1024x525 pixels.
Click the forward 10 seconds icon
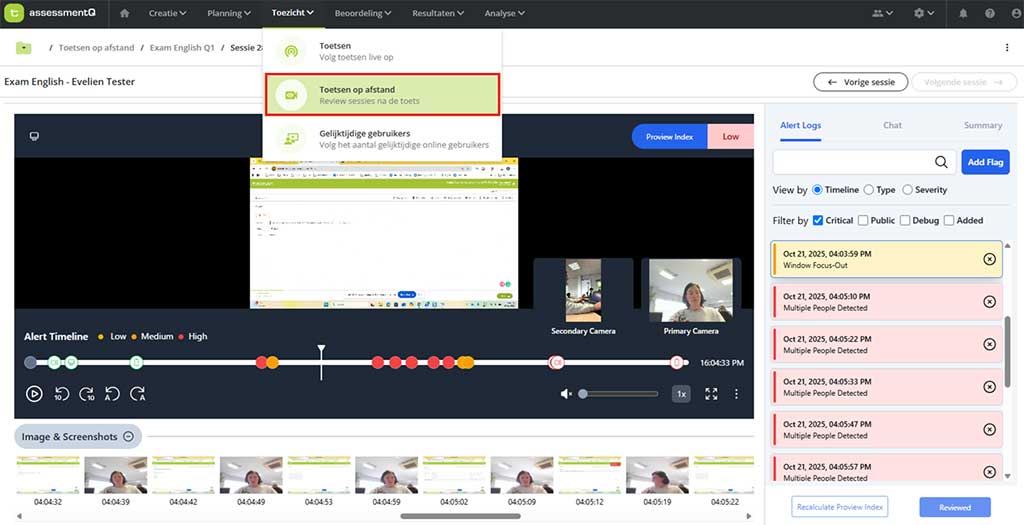click(x=87, y=394)
